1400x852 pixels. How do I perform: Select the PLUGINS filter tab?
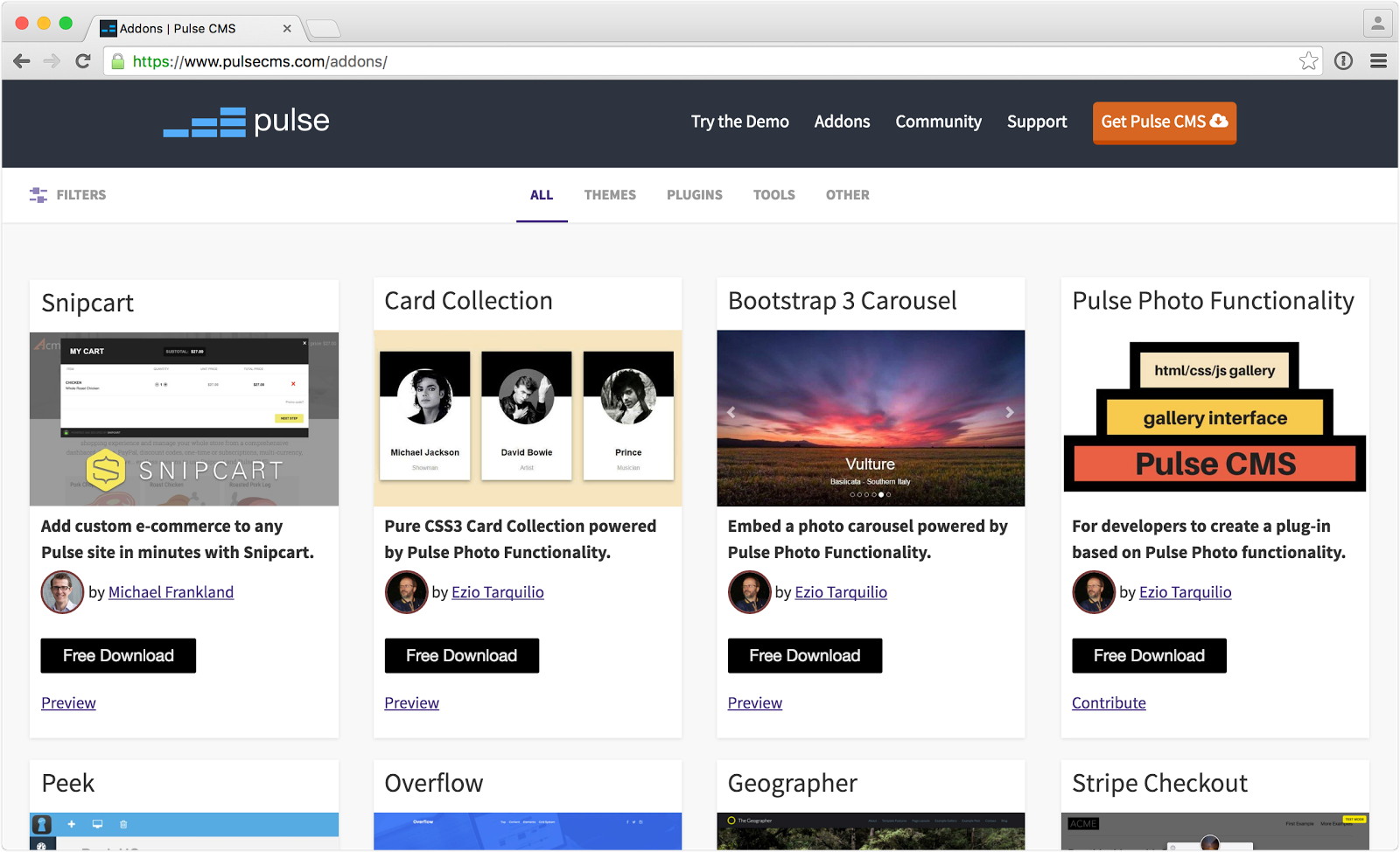695,195
